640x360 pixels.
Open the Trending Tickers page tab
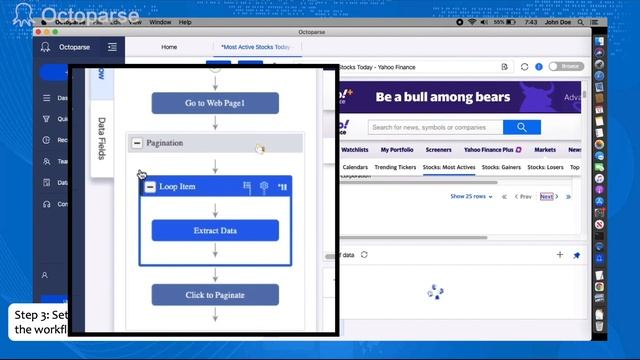pyautogui.click(x=395, y=167)
